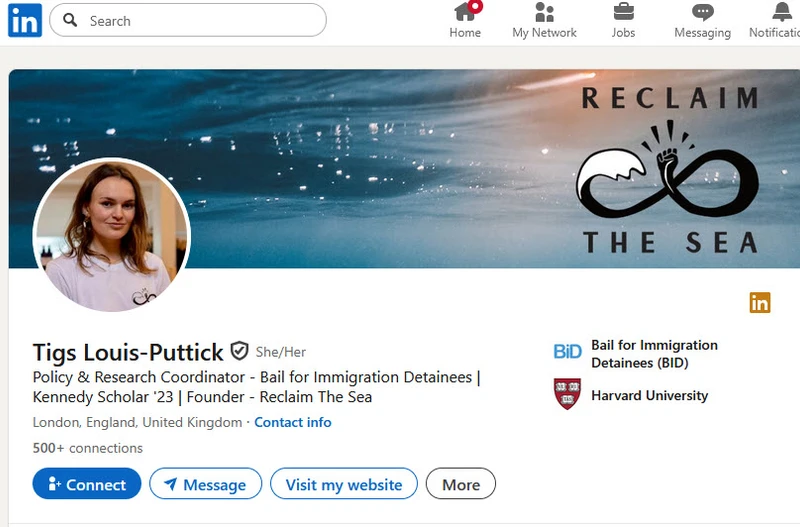Viewport: 800px width, 527px height.
Task: Go to Jobs briefcase icon
Action: 623,13
